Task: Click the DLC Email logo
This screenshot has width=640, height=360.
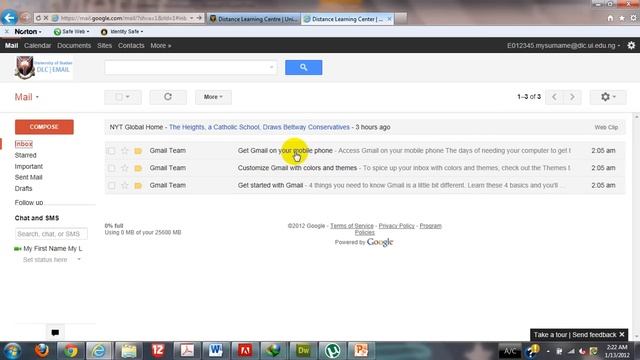Action: tap(44, 67)
